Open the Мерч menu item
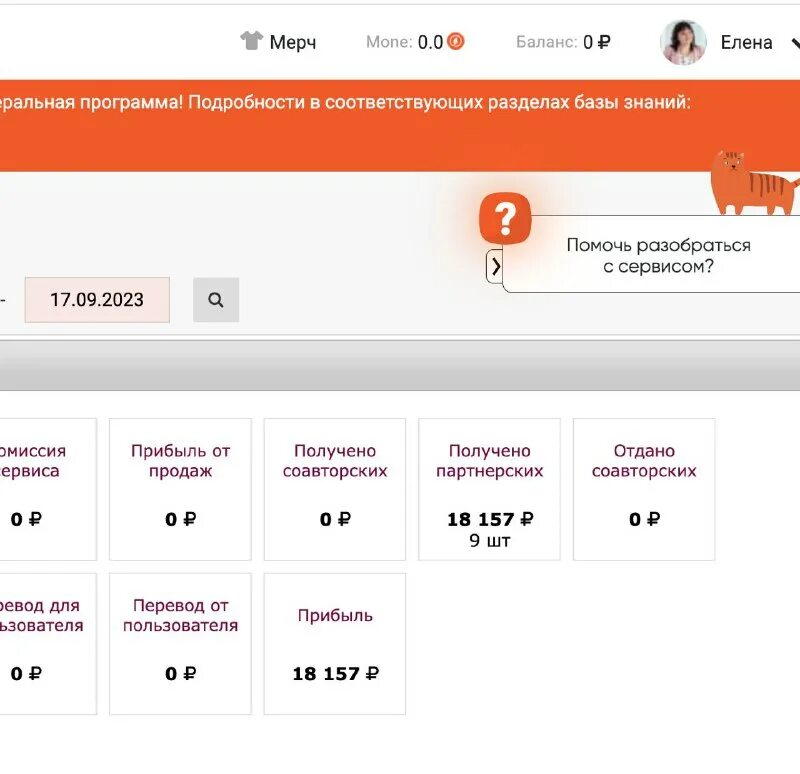 click(290, 41)
